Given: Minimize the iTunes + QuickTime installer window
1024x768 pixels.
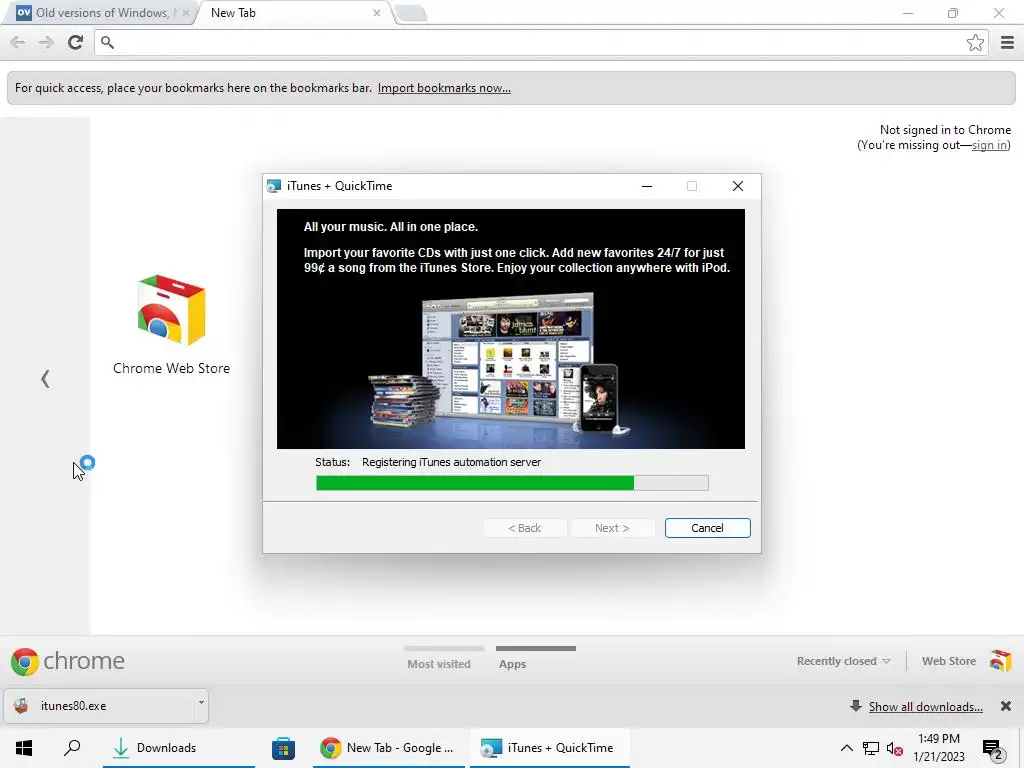Looking at the screenshot, I should pyautogui.click(x=647, y=186).
